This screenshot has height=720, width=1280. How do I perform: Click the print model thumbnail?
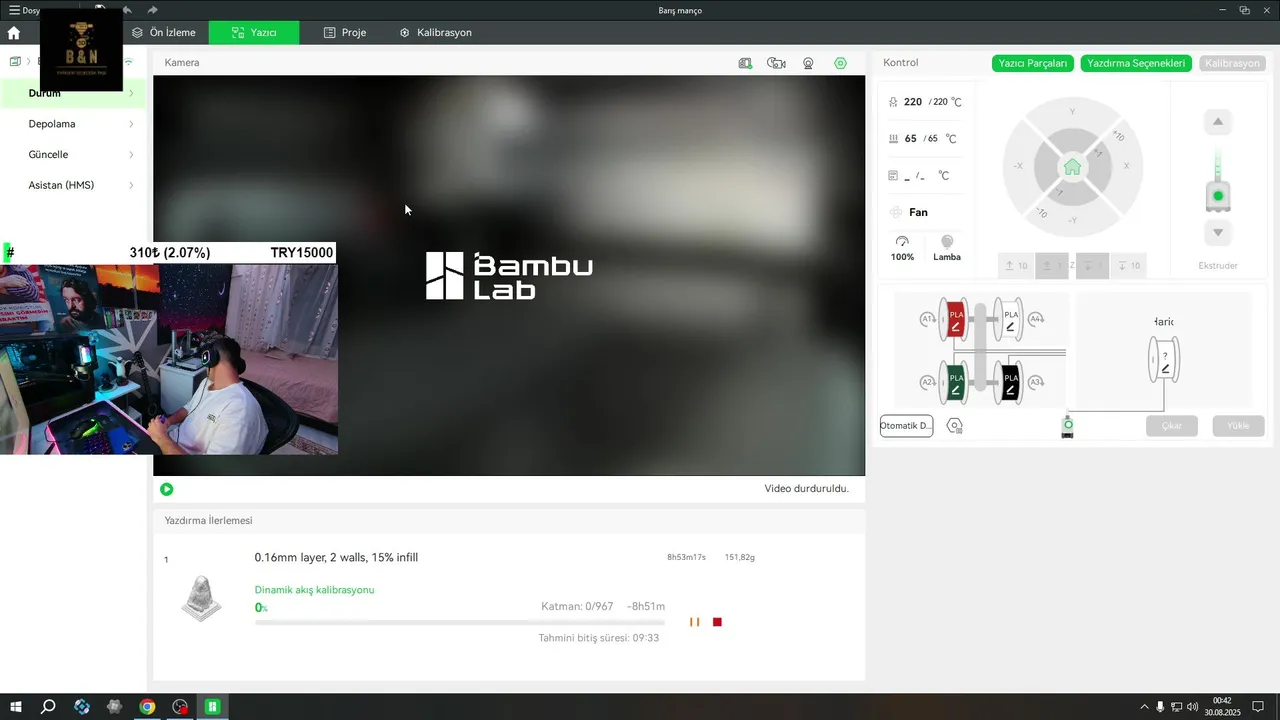pyautogui.click(x=201, y=598)
